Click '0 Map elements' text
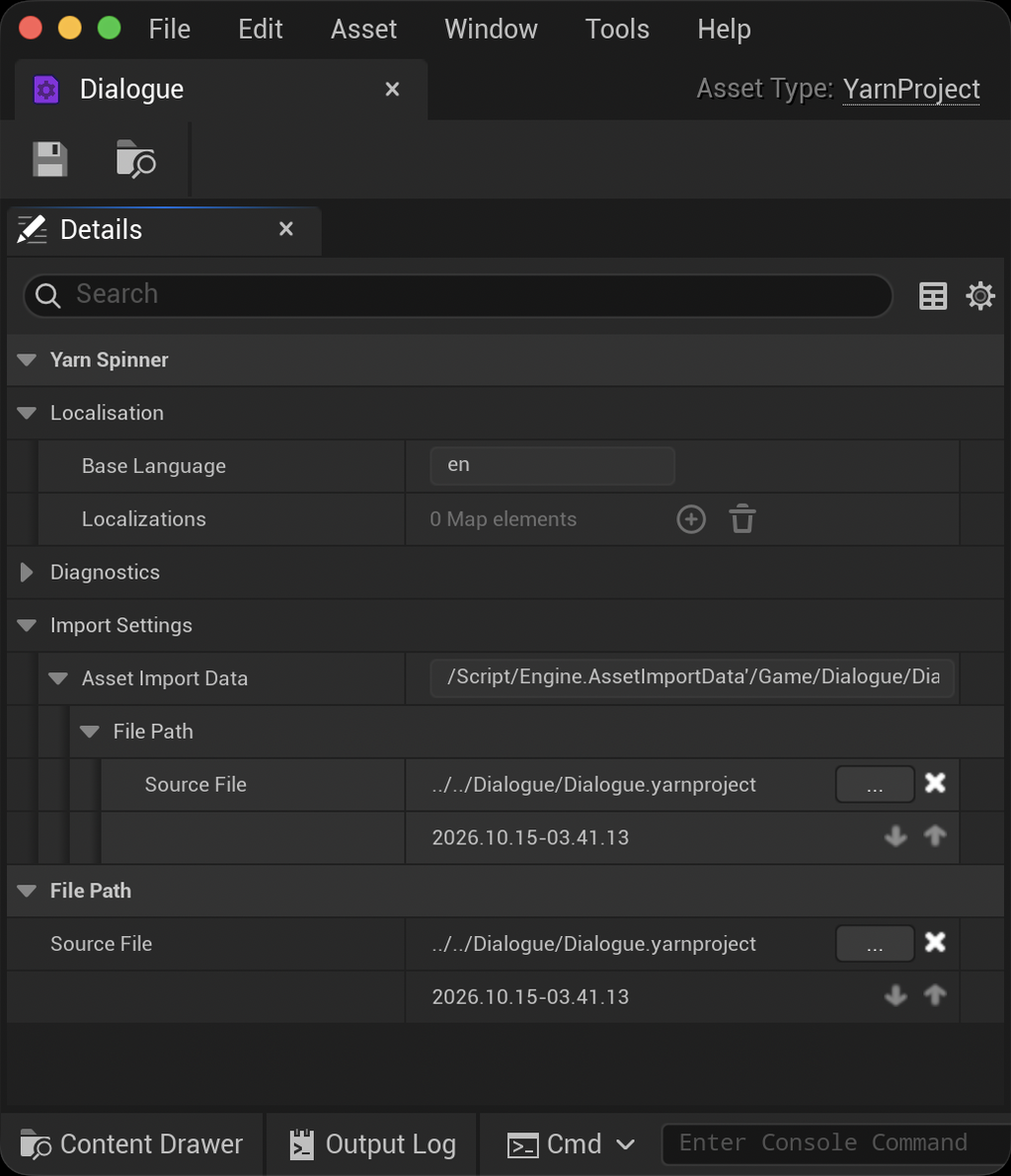This screenshot has height=1176, width=1011. click(x=504, y=519)
